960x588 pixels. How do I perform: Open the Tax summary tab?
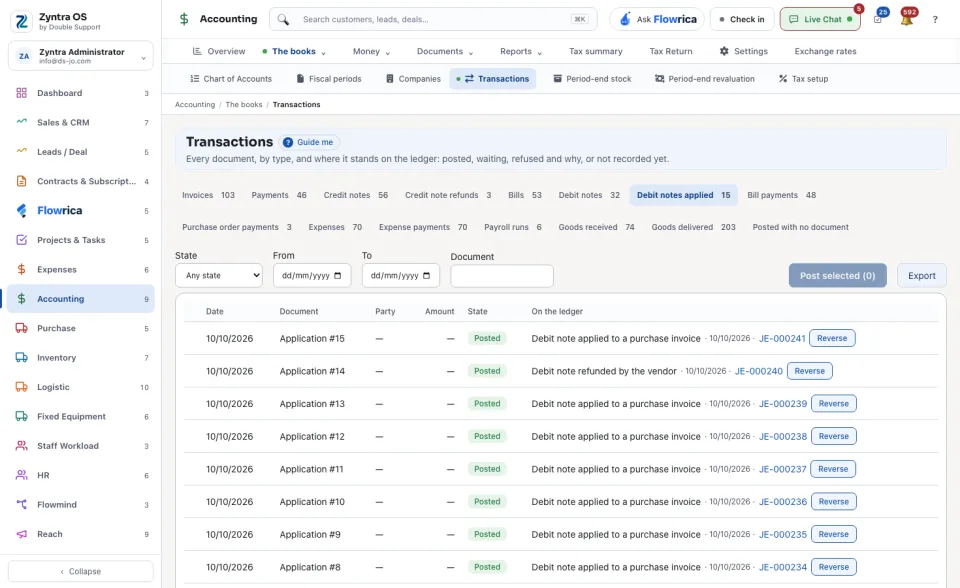tap(596, 51)
